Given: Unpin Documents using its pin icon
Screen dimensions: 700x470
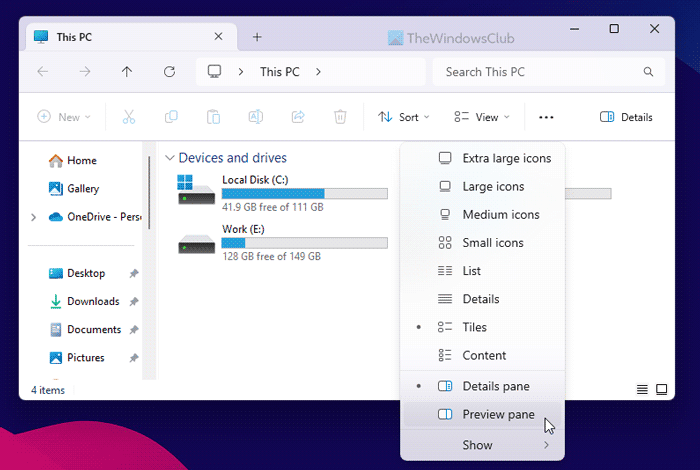Looking at the screenshot, I should [x=133, y=330].
